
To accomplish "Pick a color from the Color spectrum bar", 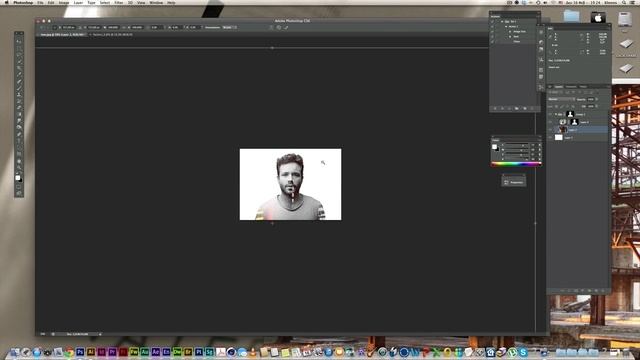I will 516,164.
